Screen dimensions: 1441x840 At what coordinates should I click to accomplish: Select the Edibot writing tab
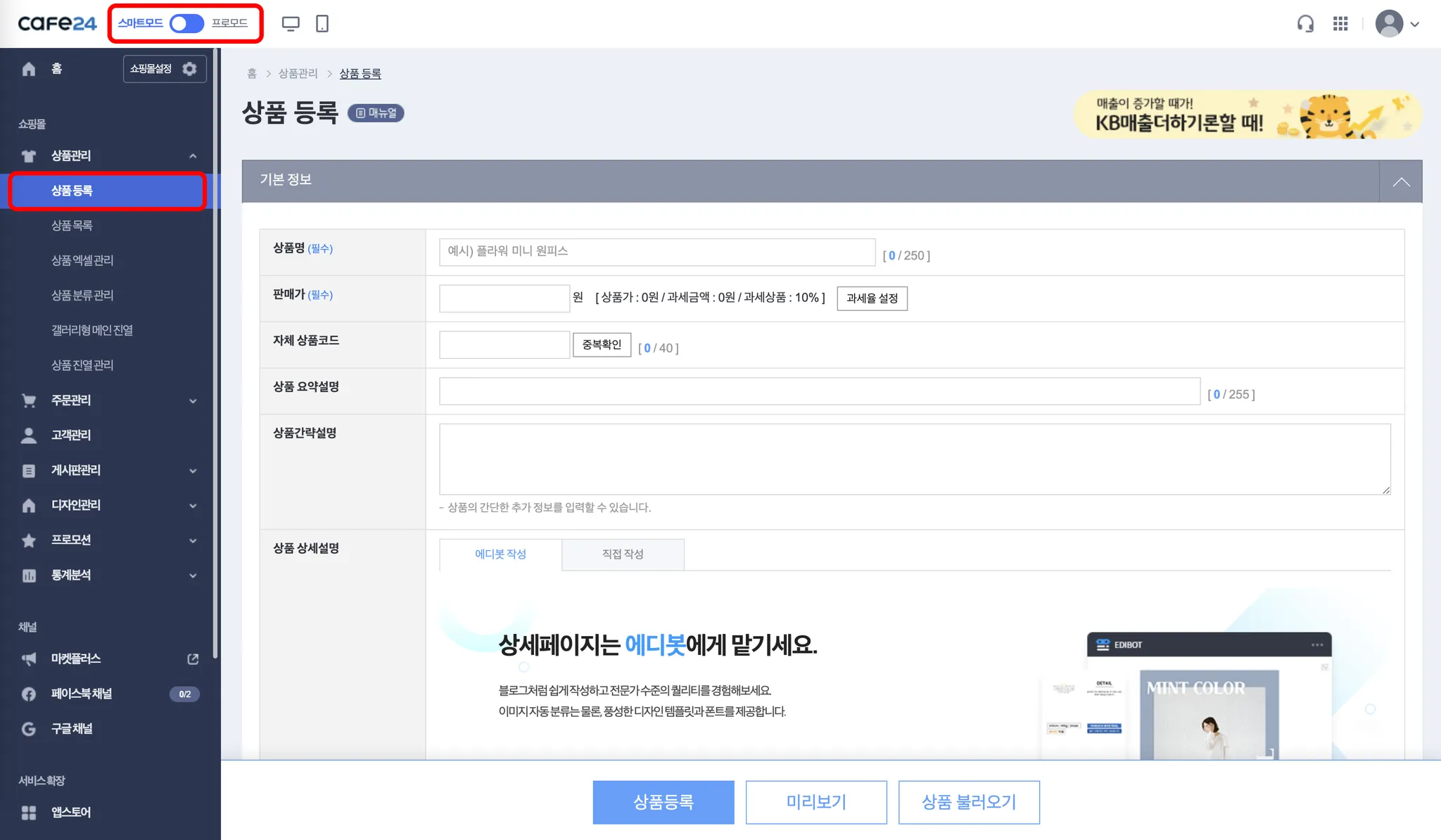500,554
